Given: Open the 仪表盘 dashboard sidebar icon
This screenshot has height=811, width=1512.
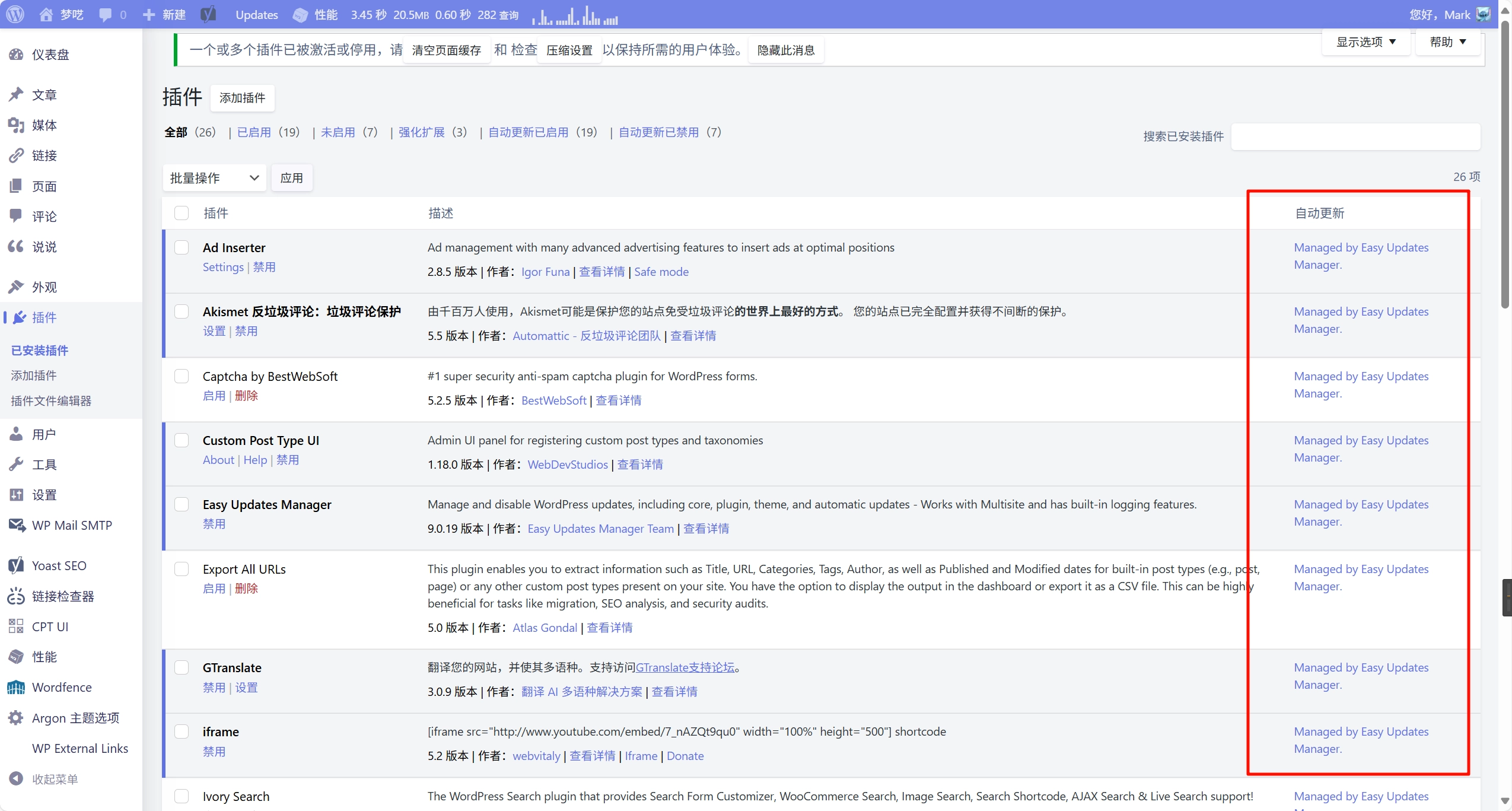Looking at the screenshot, I should tap(16, 55).
